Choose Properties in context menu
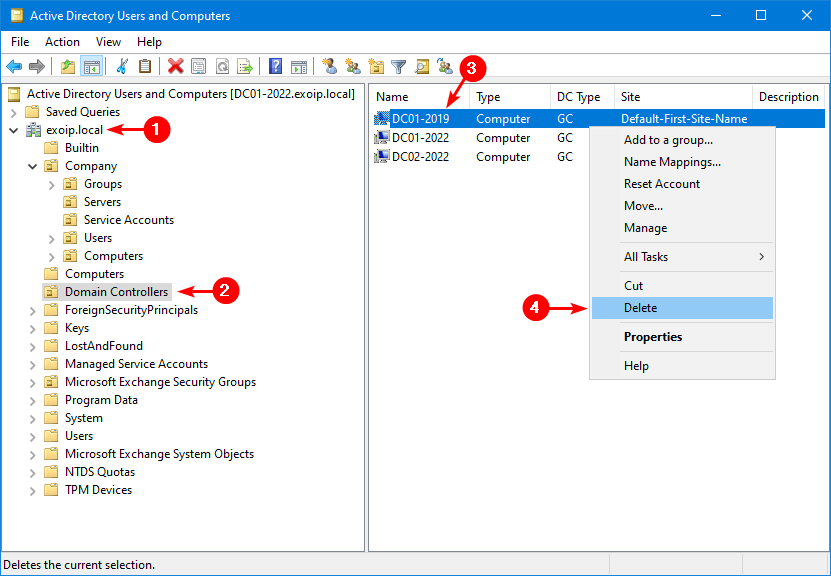This screenshot has height=576, width=831. (682, 337)
